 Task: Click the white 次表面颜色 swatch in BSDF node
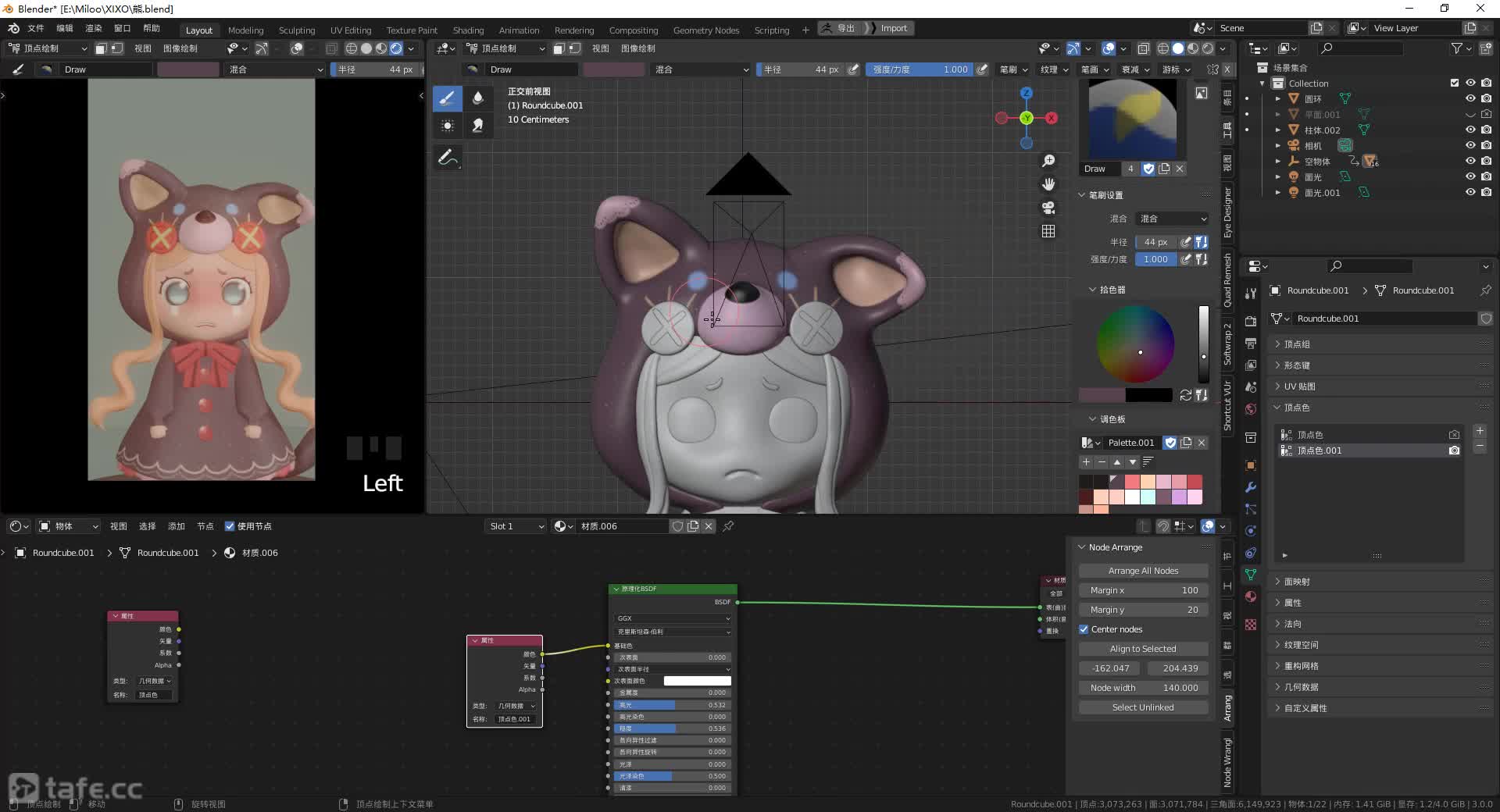click(697, 681)
